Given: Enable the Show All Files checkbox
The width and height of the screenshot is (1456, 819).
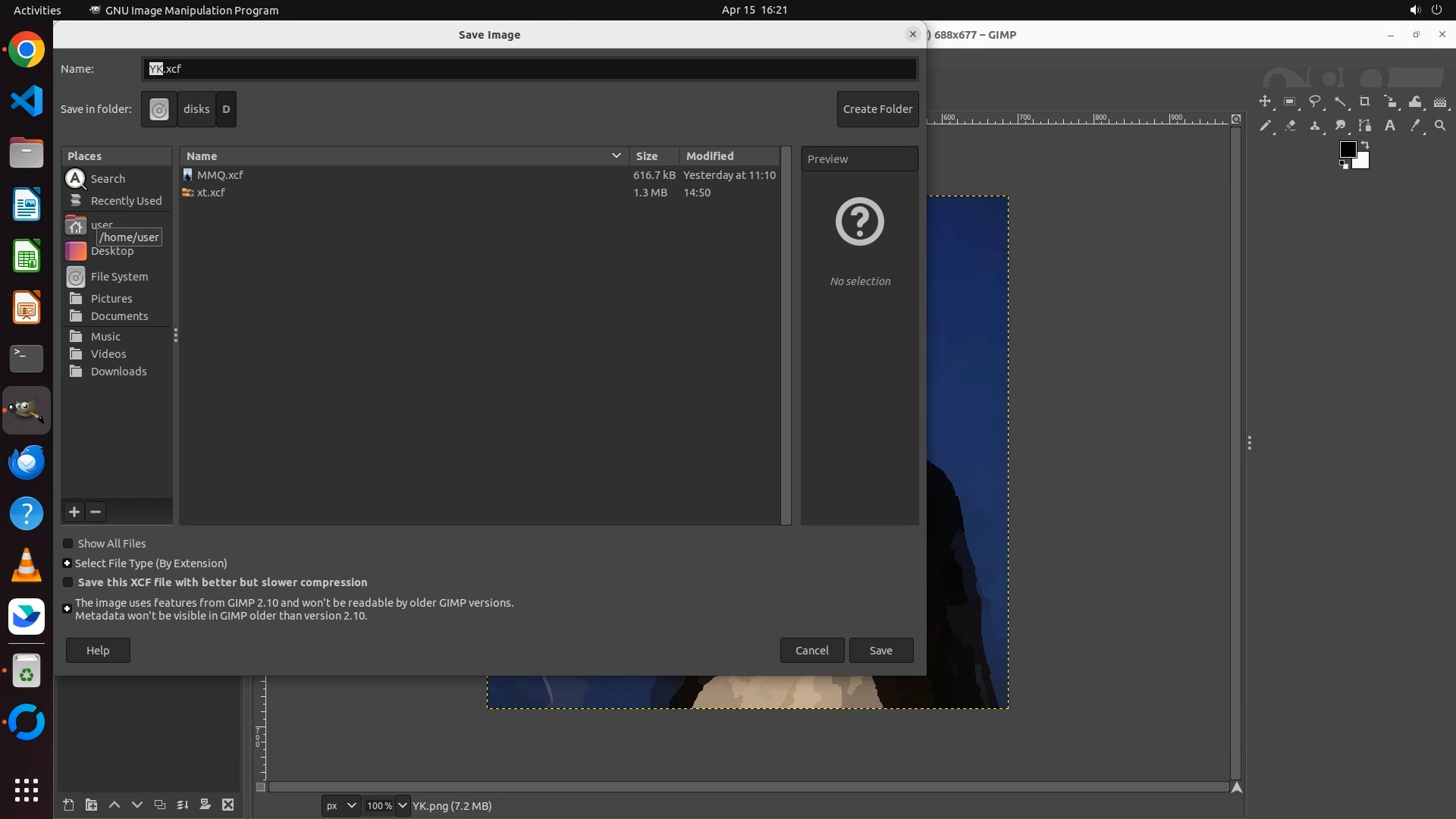Looking at the screenshot, I should pyautogui.click(x=68, y=544).
